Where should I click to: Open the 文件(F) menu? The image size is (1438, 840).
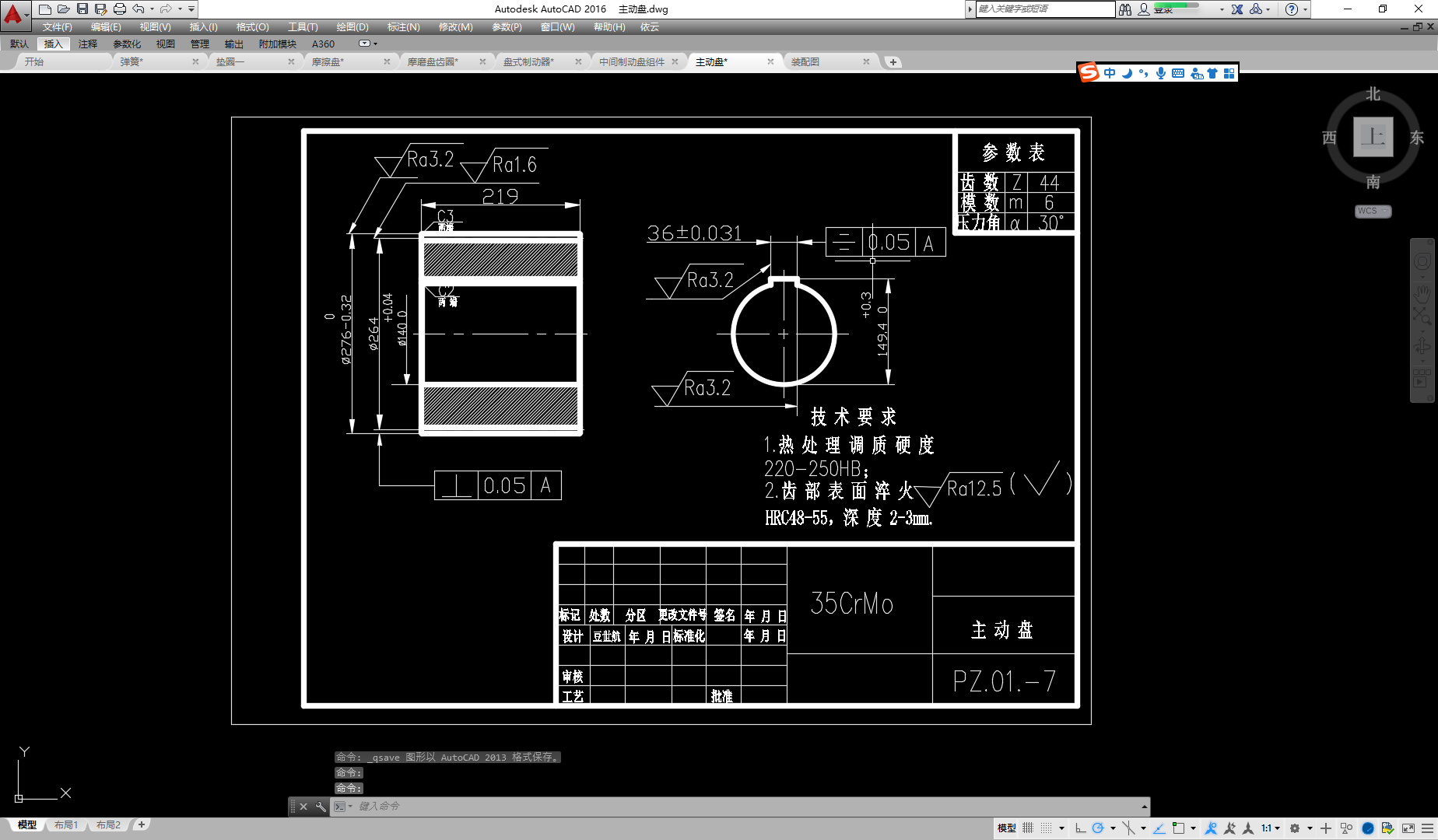57,26
